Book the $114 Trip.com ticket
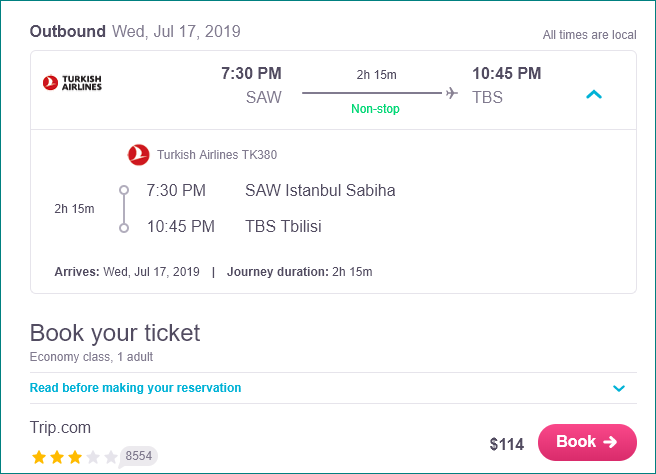The width and height of the screenshot is (656, 474). 587,442
